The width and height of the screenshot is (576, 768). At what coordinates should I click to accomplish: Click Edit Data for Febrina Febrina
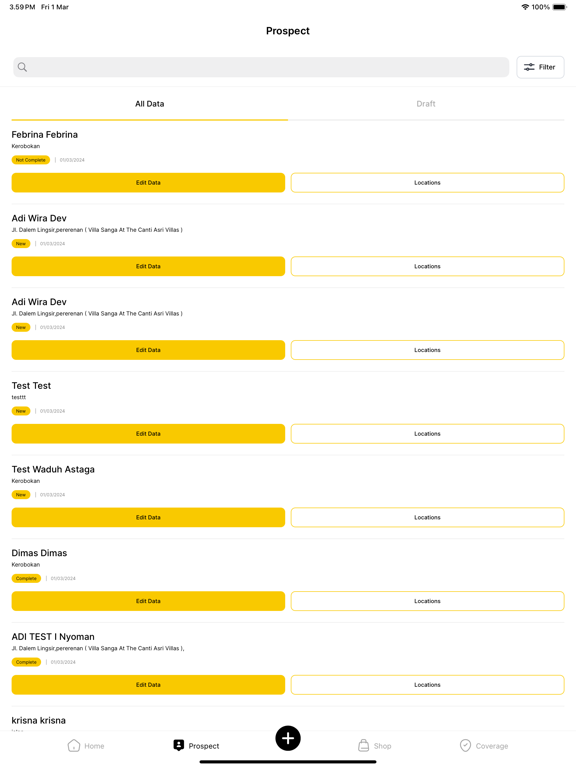[148, 183]
